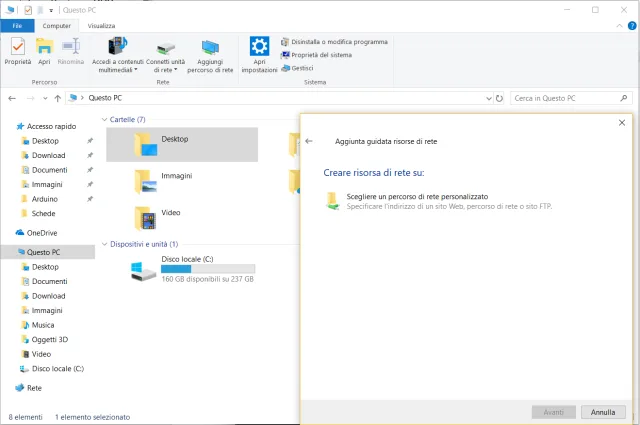Click the search magnifier icon

pyautogui.click(x=624, y=98)
